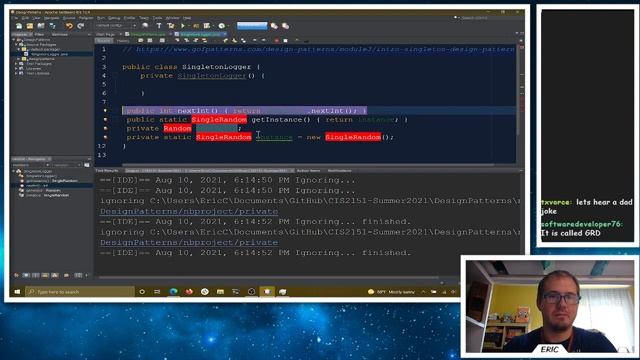Image resolution: width=640 pixels, height=360 pixels.
Task: Collapse SingletonLogger class in Navigator
Action: [14, 171]
